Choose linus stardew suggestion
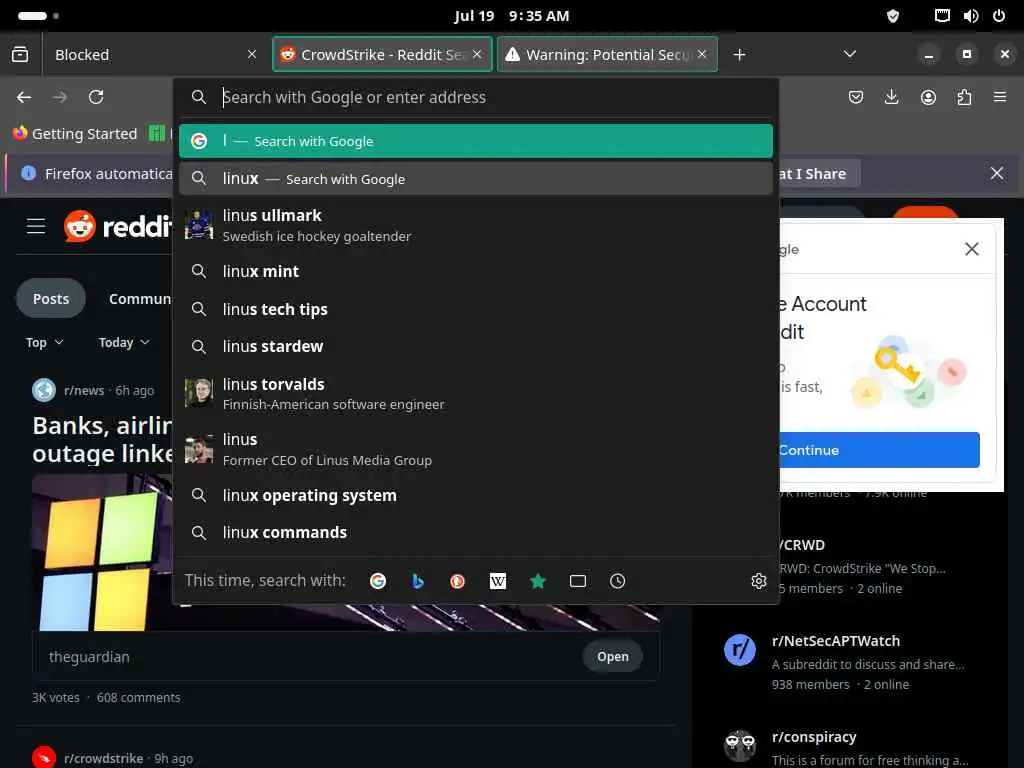Viewport: 1024px width, 768px height. tap(476, 346)
